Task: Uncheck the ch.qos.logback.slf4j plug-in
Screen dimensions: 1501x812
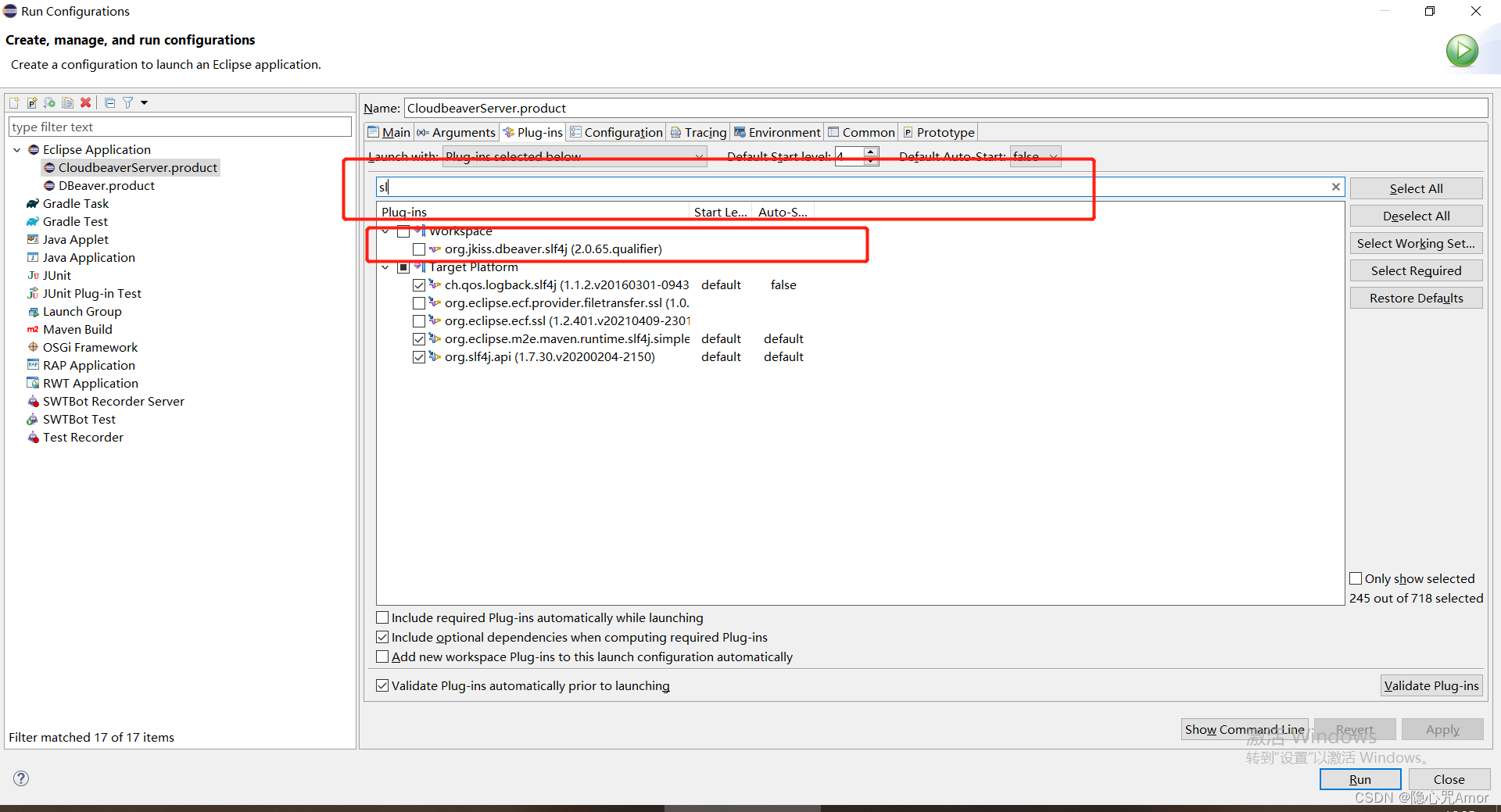Action: coord(419,285)
